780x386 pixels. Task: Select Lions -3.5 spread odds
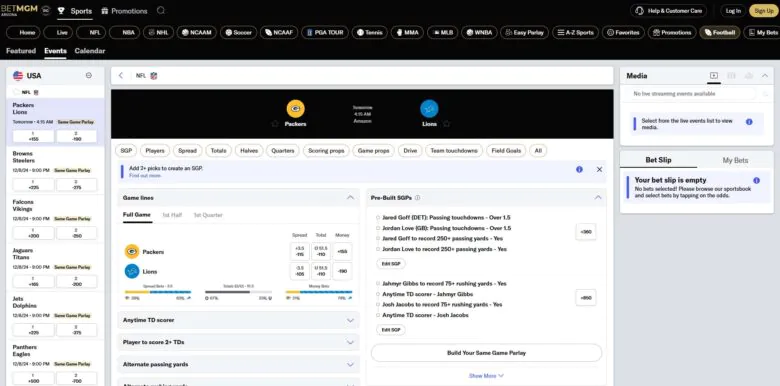tap(300, 271)
